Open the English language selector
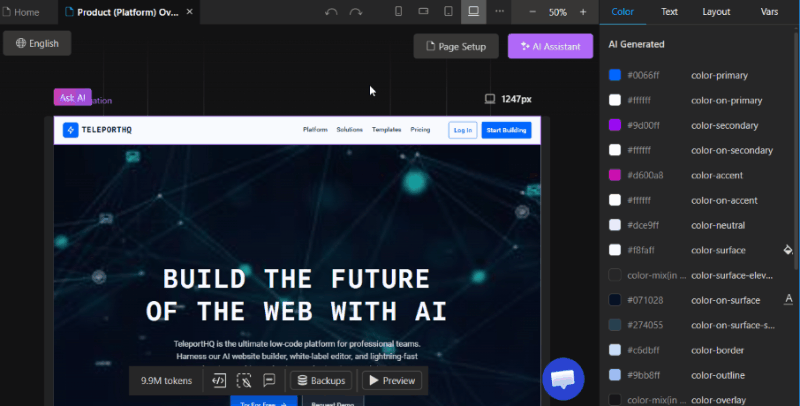The image size is (800, 406). (37, 43)
